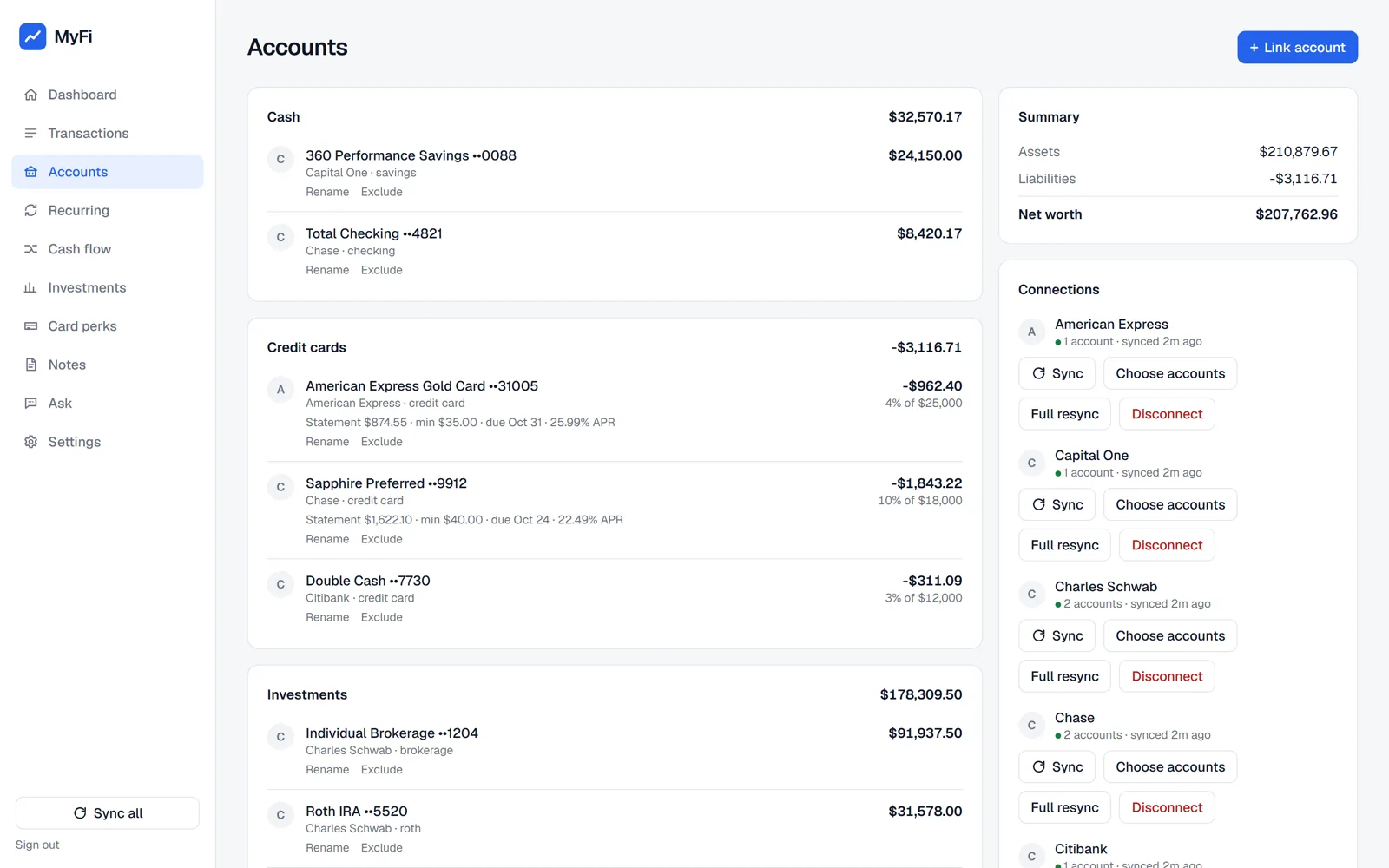
Task: Exclude the Total Checking account
Action: (x=382, y=270)
